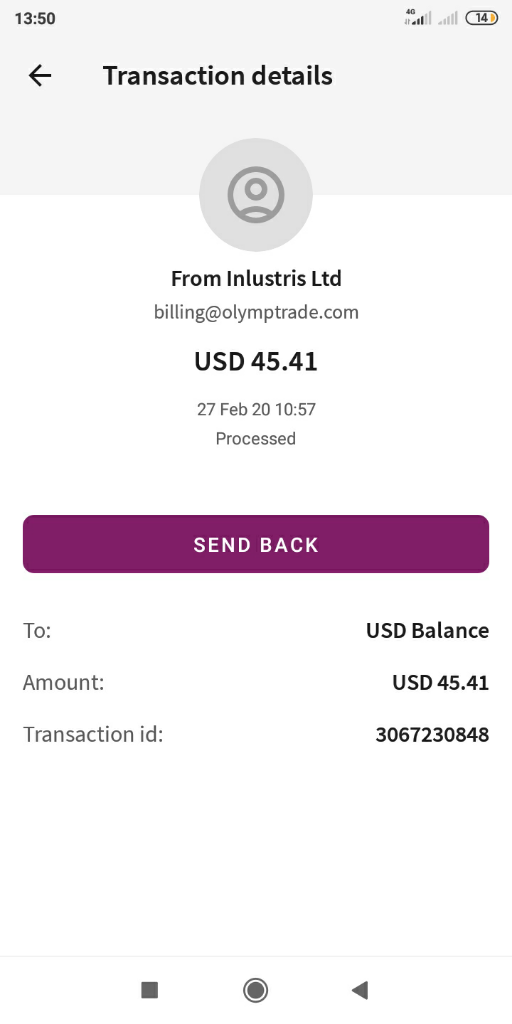Tap the Android back triangle button
Viewport: 512px width, 1024px height.
click(360, 990)
